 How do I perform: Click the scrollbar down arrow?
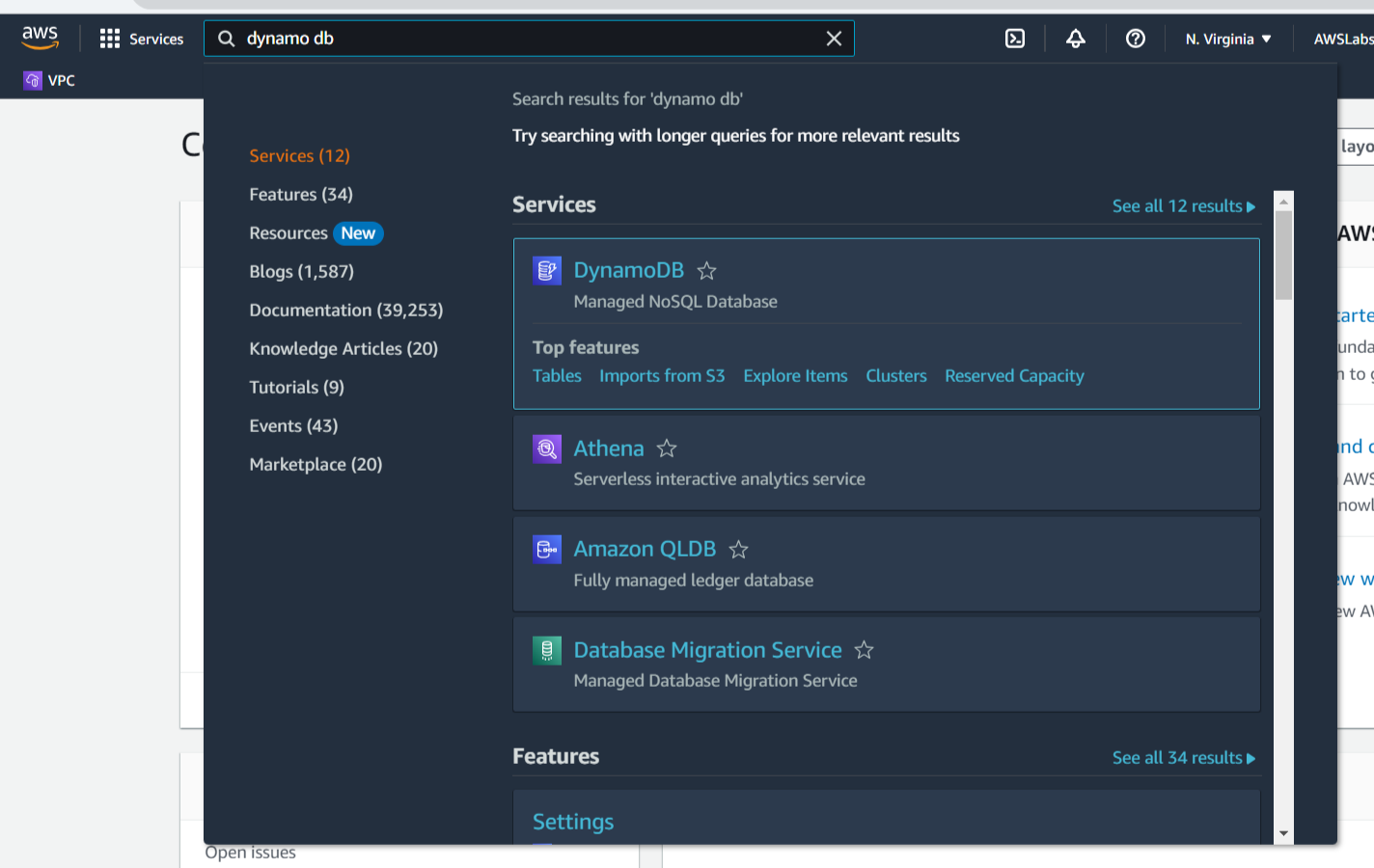click(1283, 833)
